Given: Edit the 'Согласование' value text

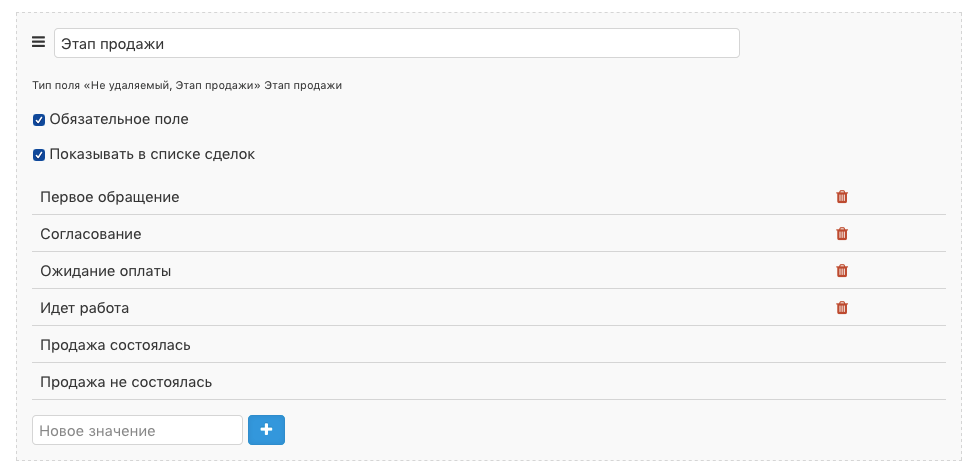Looking at the screenshot, I should [x=91, y=234].
